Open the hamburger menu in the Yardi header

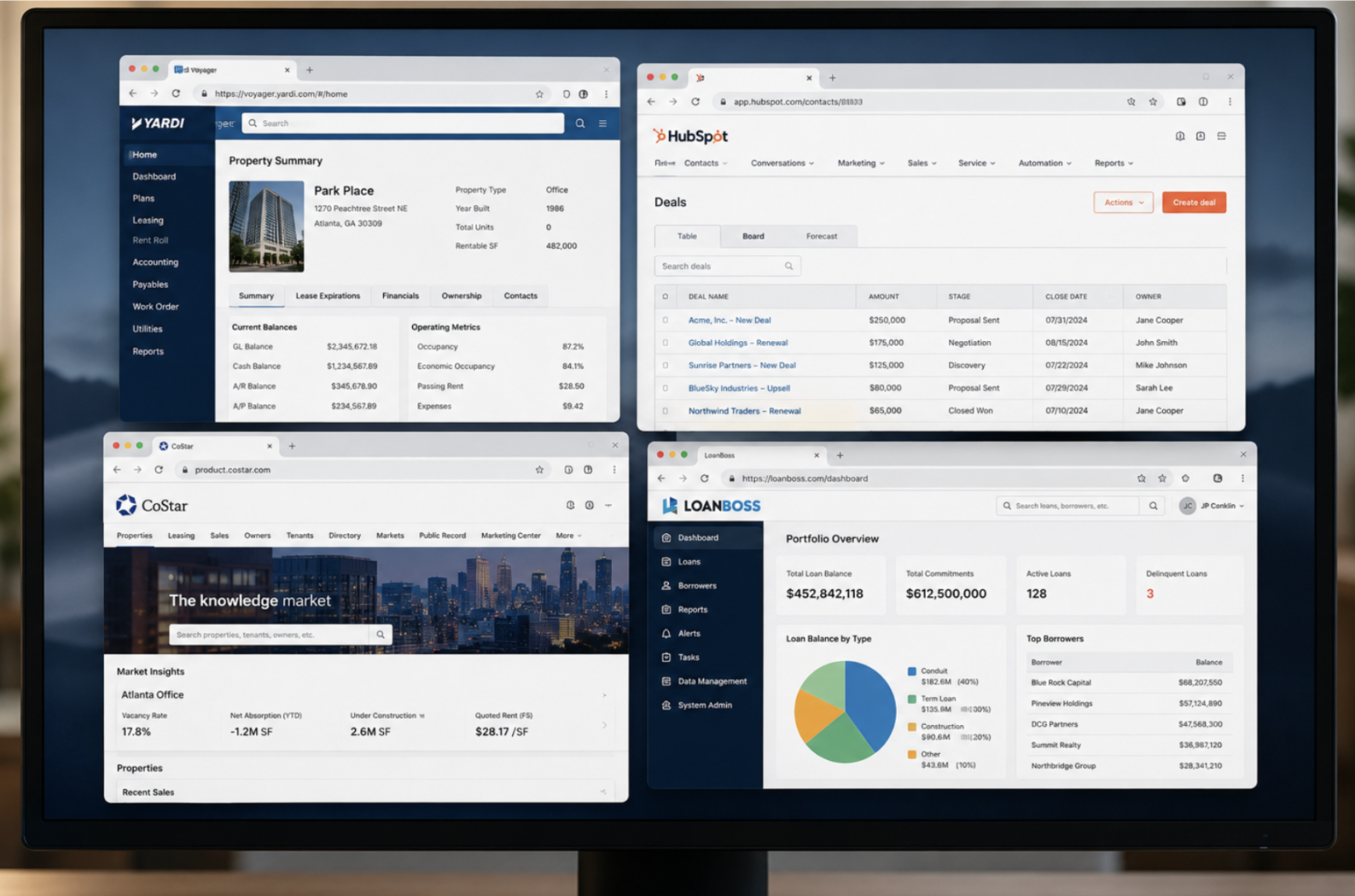pyautogui.click(x=603, y=123)
